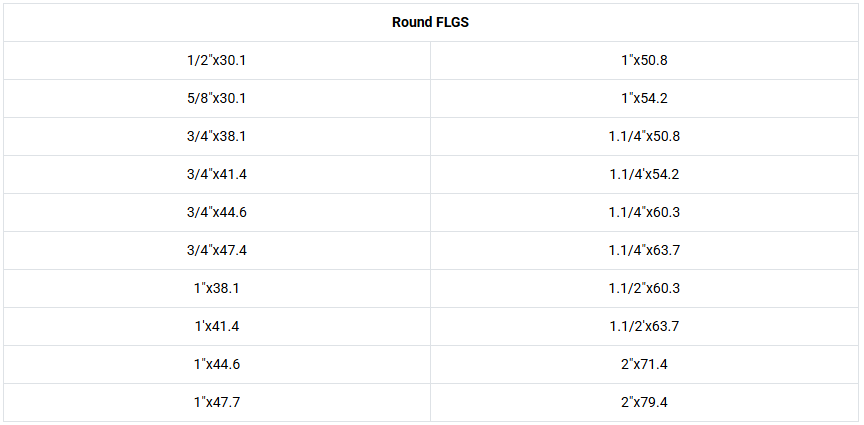Click the 1"x47.7 cell
This screenshot has height=425, width=864.
(217, 402)
